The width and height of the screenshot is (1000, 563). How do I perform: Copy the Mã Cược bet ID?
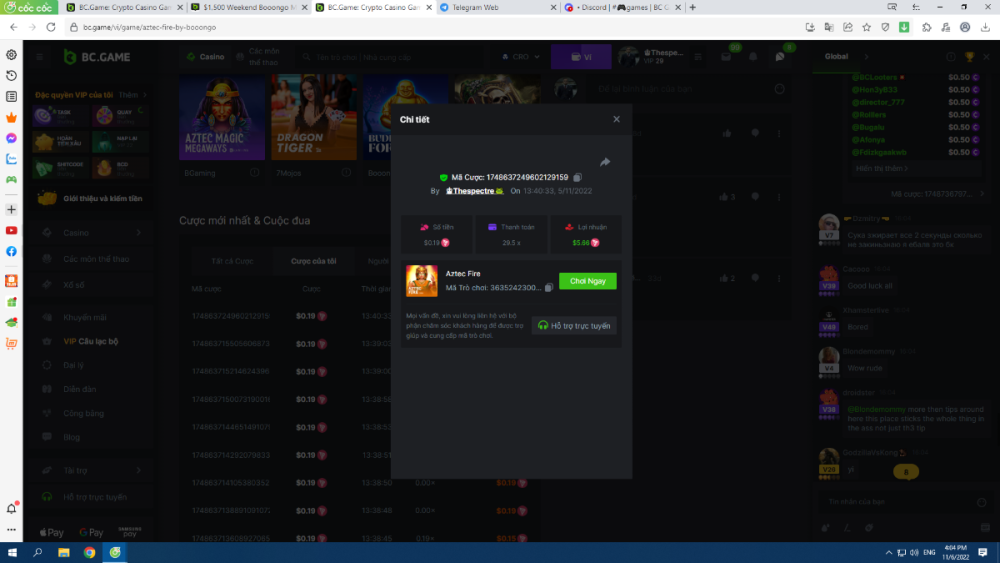(x=578, y=177)
